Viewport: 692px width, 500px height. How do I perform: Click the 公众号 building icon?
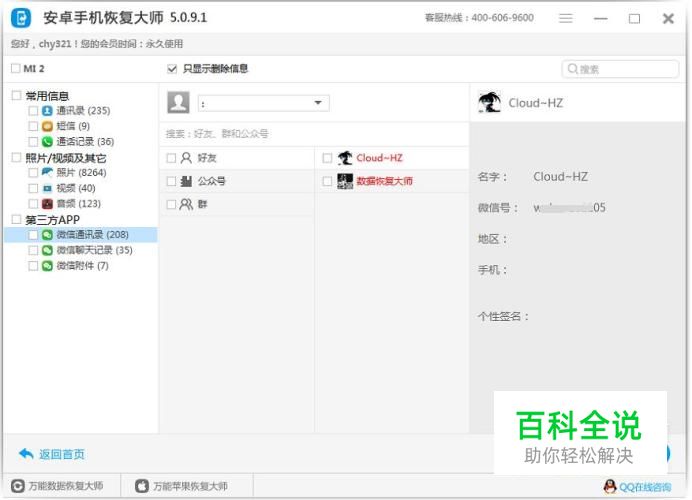pyautogui.click(x=186, y=181)
